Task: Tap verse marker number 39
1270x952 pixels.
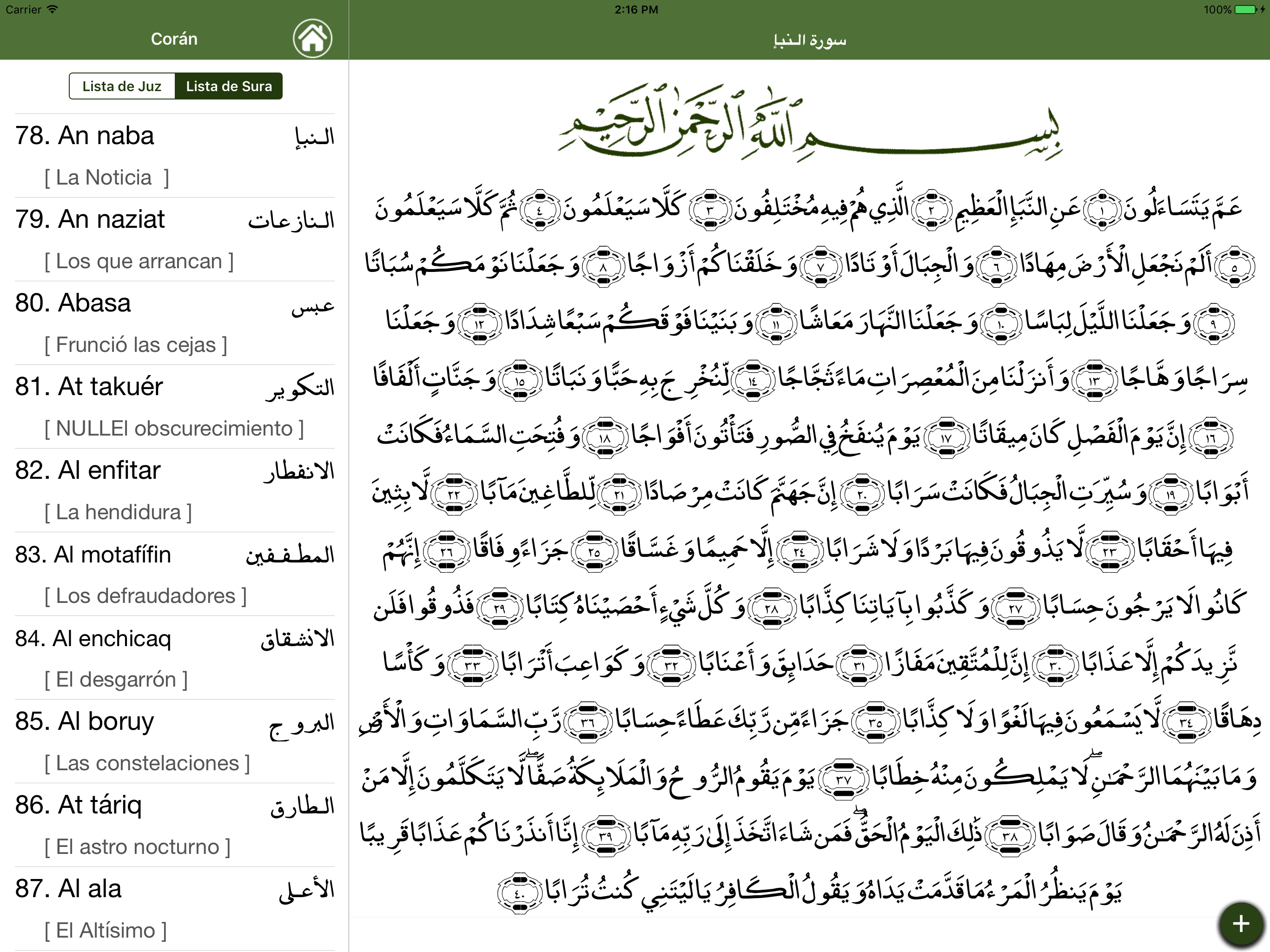Action: [606, 836]
